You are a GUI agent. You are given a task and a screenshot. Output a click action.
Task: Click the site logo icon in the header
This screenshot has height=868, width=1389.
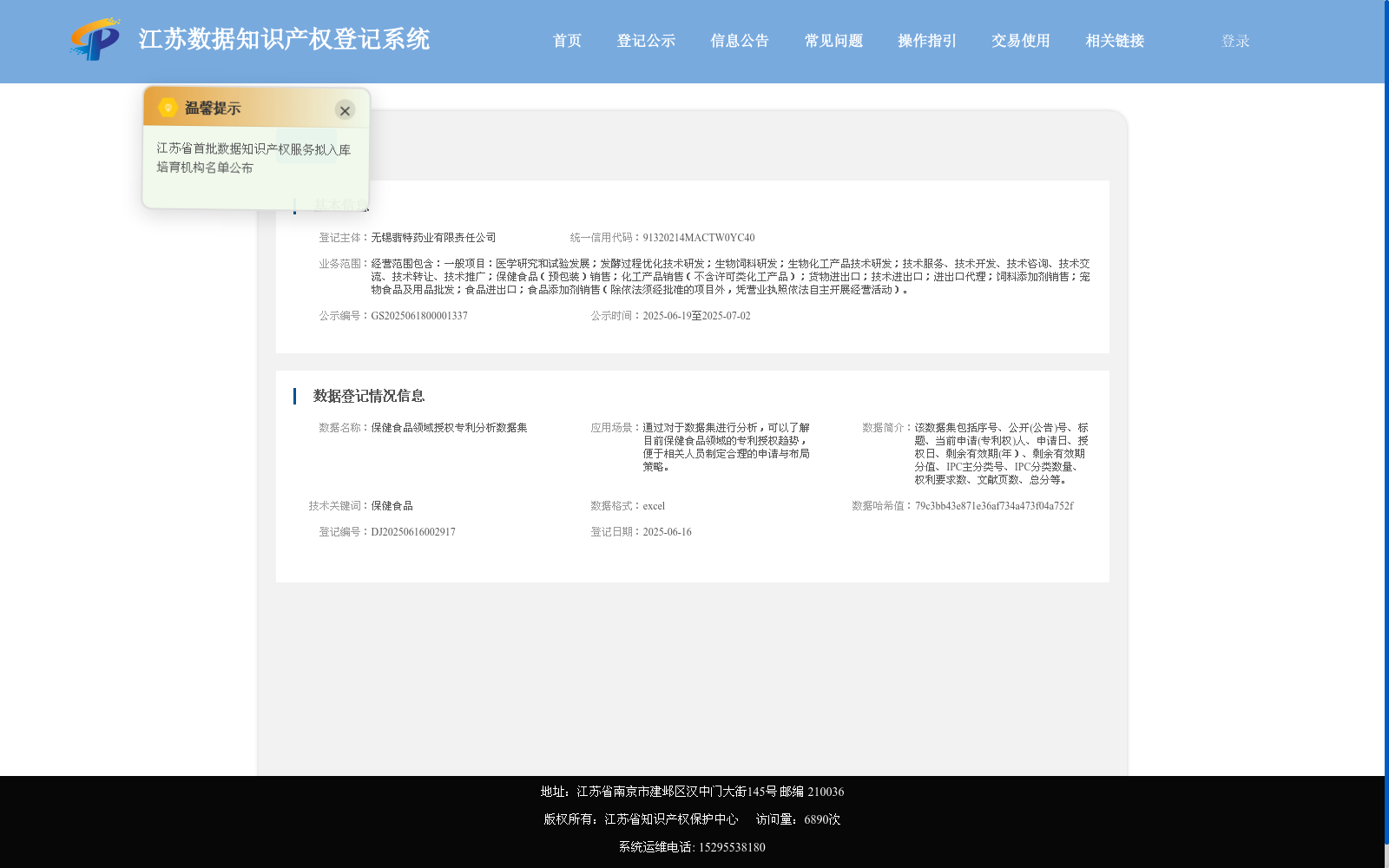pyautogui.click(x=95, y=39)
